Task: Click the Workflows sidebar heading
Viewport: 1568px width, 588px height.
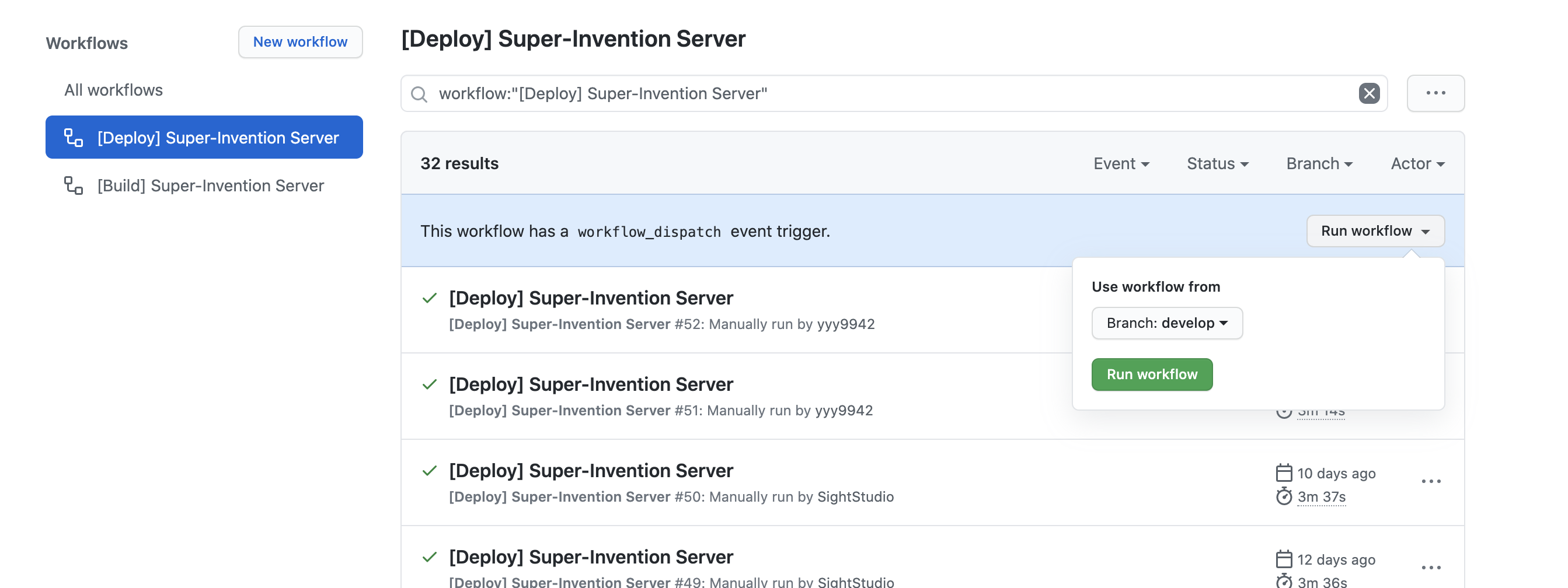Action: point(87,43)
